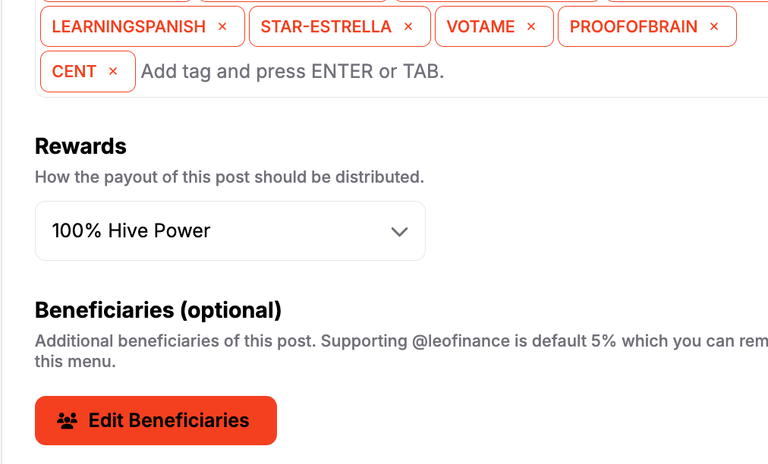Screen dimensions: 768x464
Task: Open the 100% Hive Power rewards dropdown
Action: [x=230, y=231]
